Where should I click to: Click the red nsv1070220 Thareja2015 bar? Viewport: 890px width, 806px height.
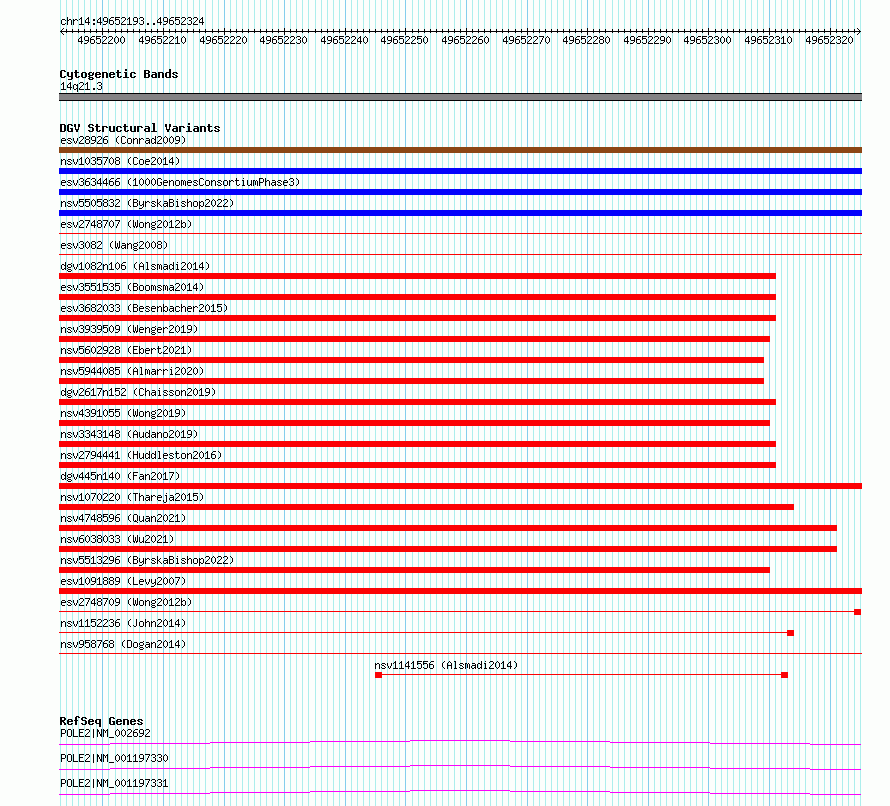point(426,507)
